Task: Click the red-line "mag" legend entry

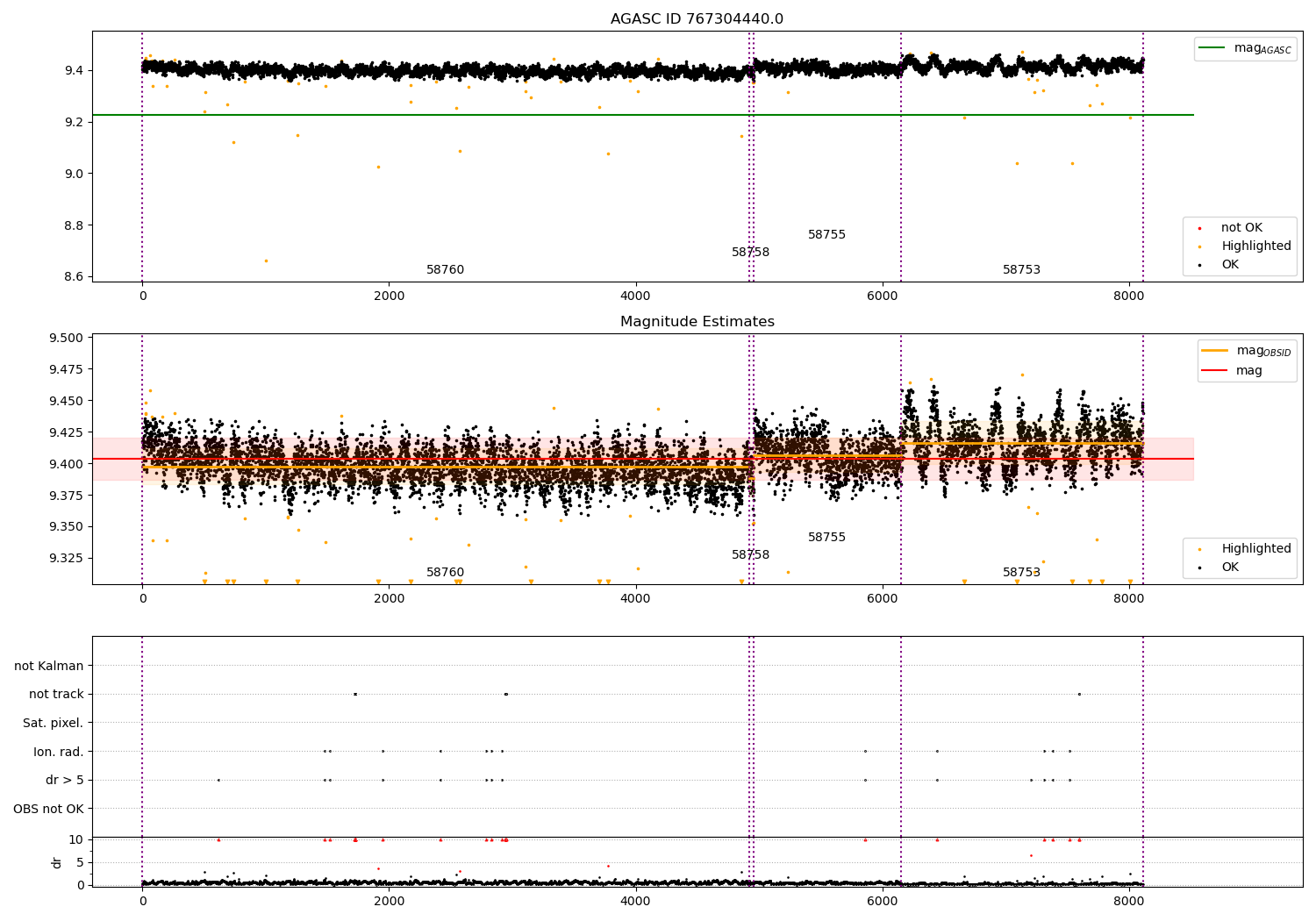Action: (x=1233, y=370)
